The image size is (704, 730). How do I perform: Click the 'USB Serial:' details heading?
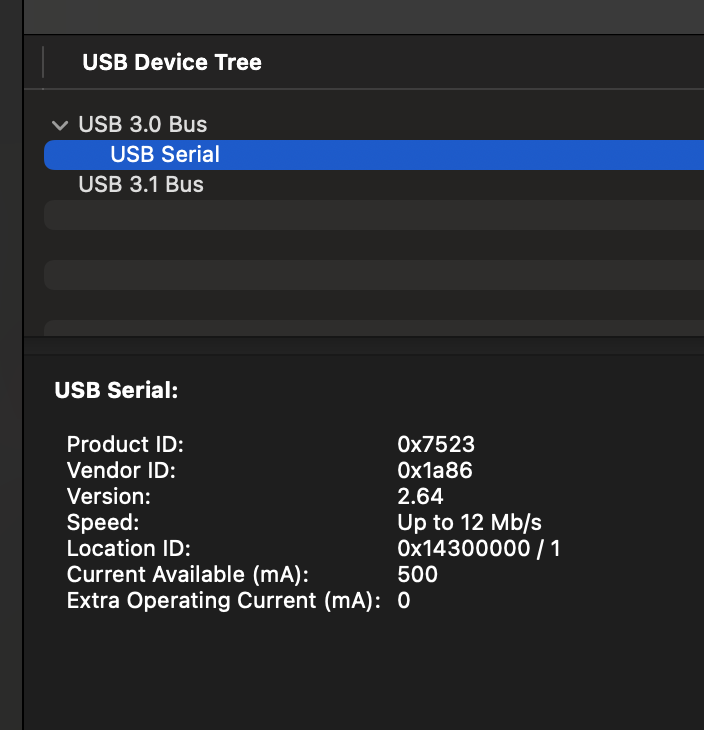tap(116, 391)
